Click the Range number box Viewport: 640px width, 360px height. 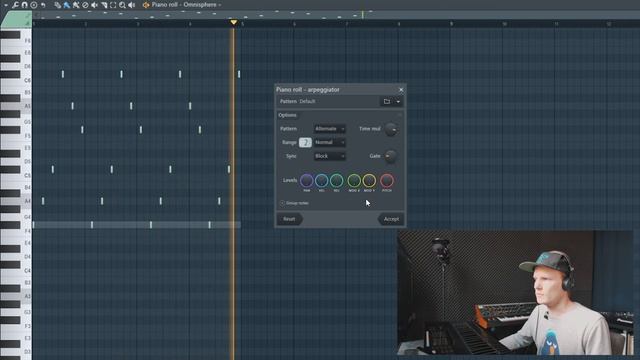(305, 142)
